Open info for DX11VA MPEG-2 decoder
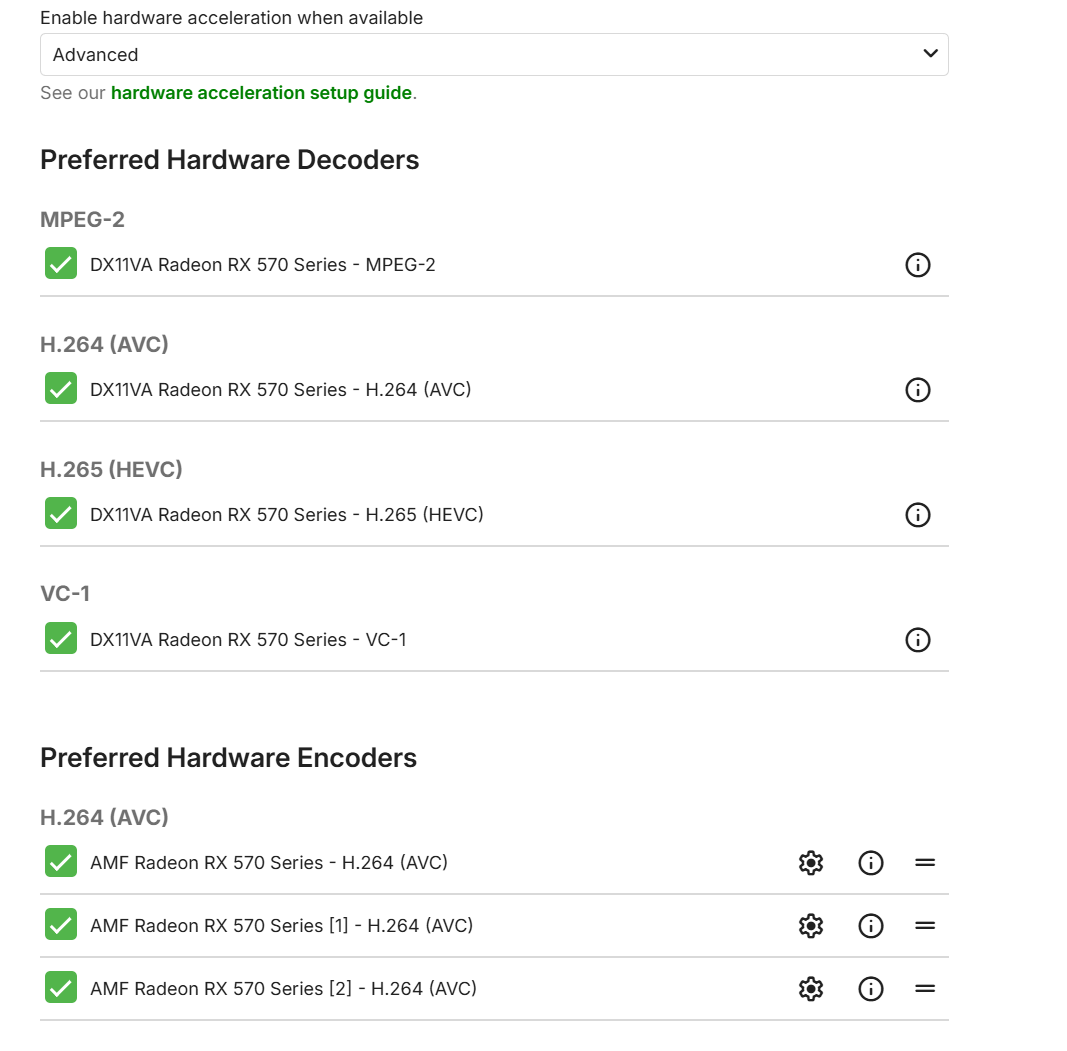 click(x=917, y=265)
